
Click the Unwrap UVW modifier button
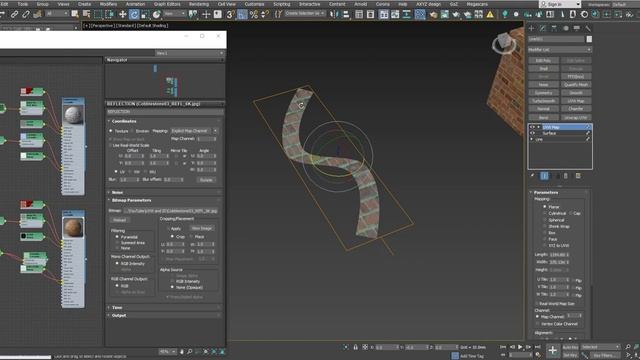click(x=576, y=117)
